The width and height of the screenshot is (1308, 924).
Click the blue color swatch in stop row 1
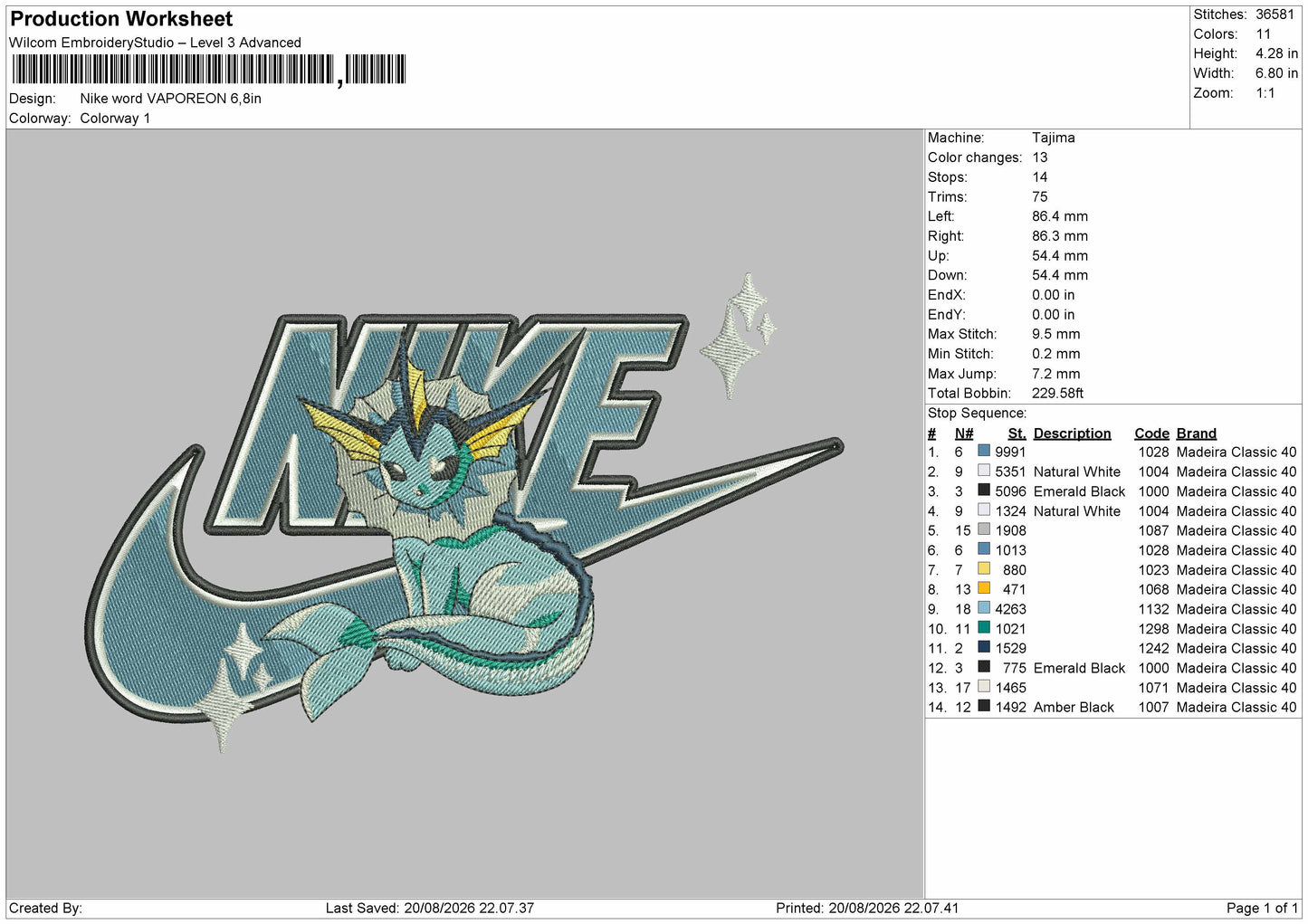[984, 451]
